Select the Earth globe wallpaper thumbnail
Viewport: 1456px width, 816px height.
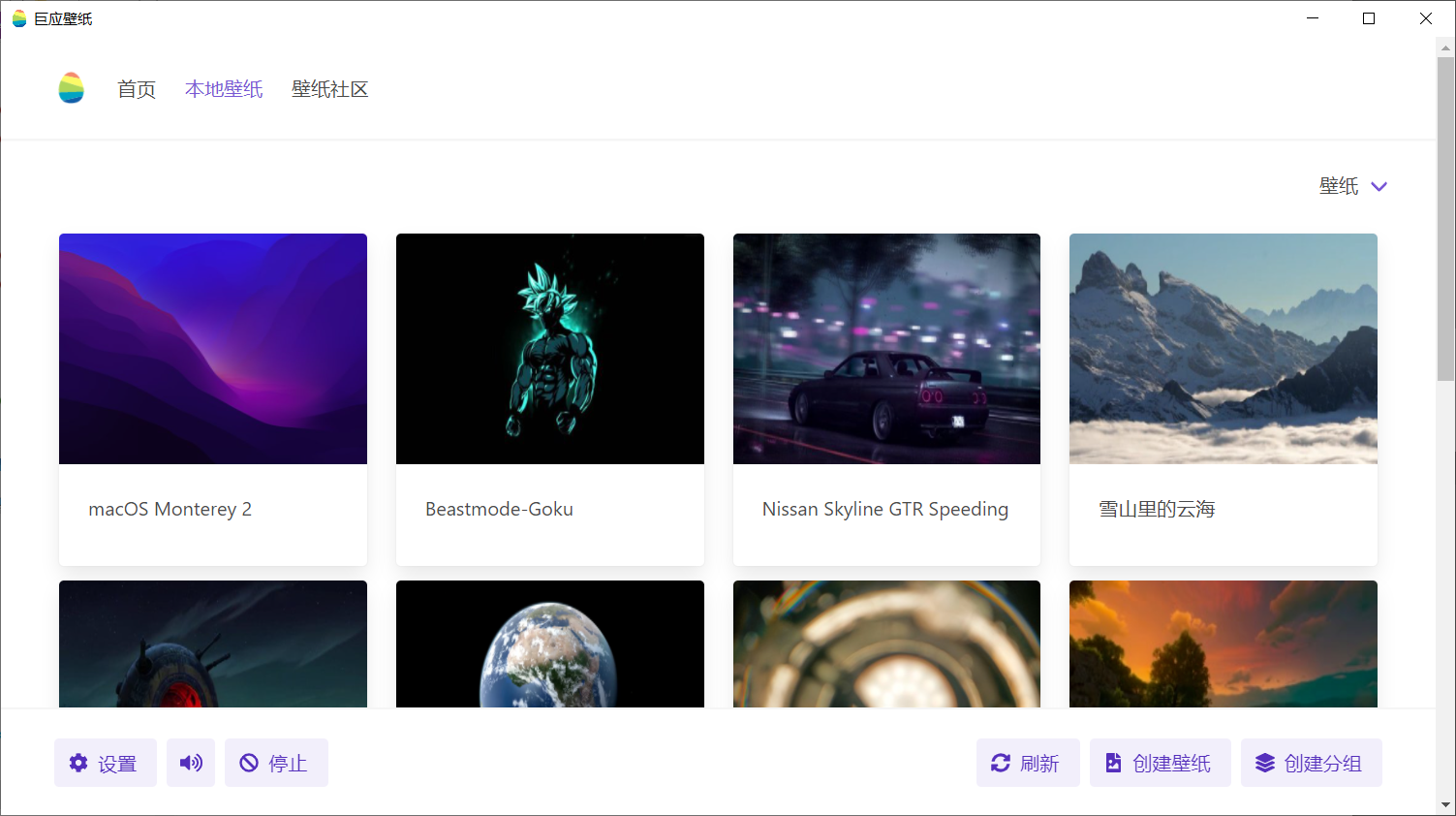coord(550,643)
